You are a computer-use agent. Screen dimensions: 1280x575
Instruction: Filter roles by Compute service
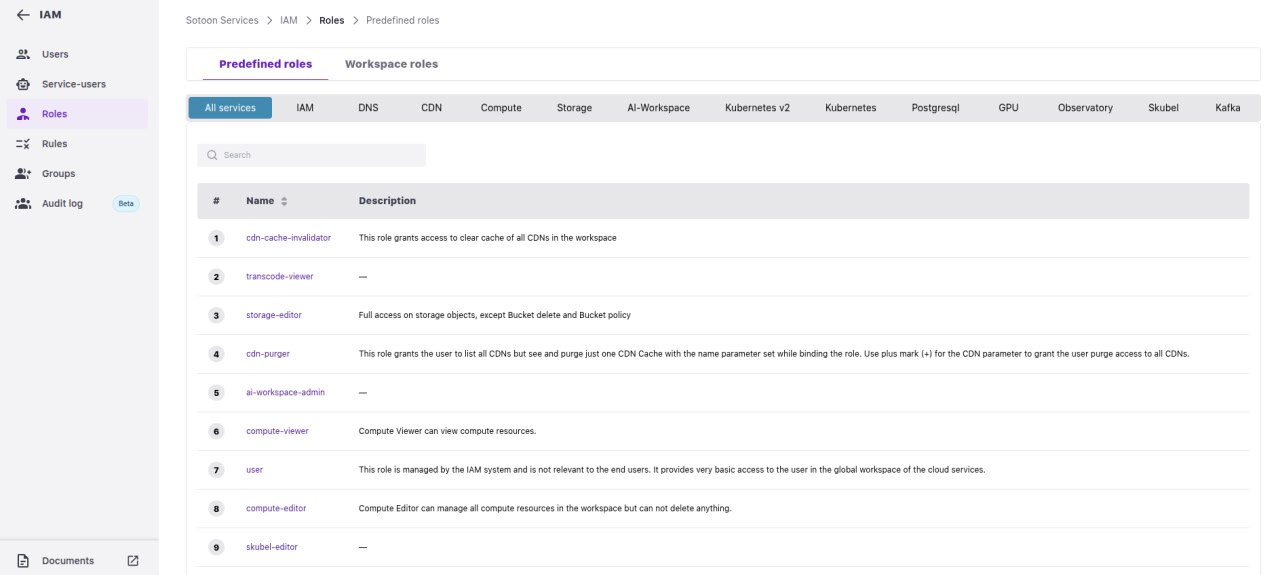pyautogui.click(x=501, y=108)
